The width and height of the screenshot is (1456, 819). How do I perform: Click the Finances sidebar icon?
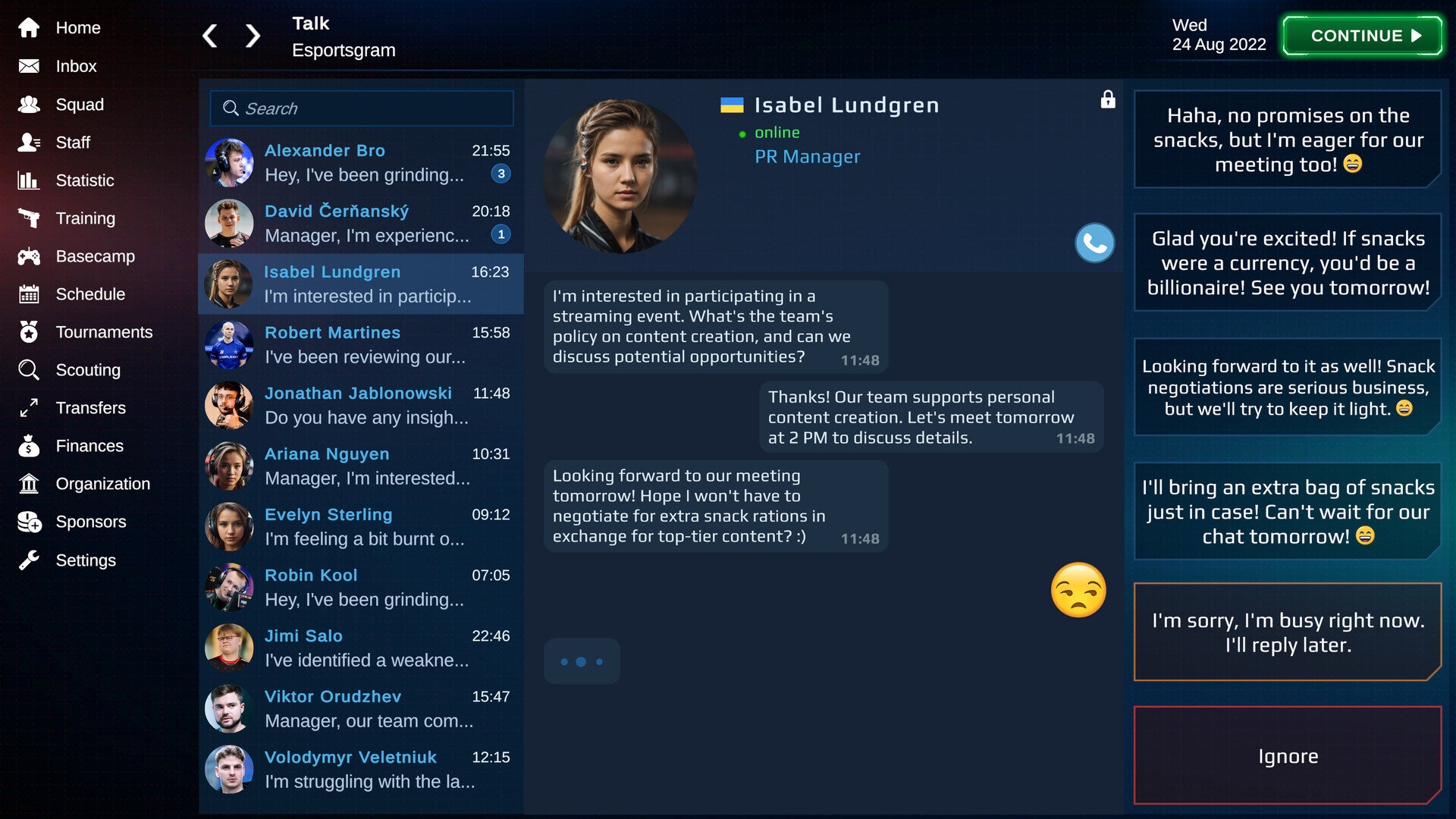[28, 445]
